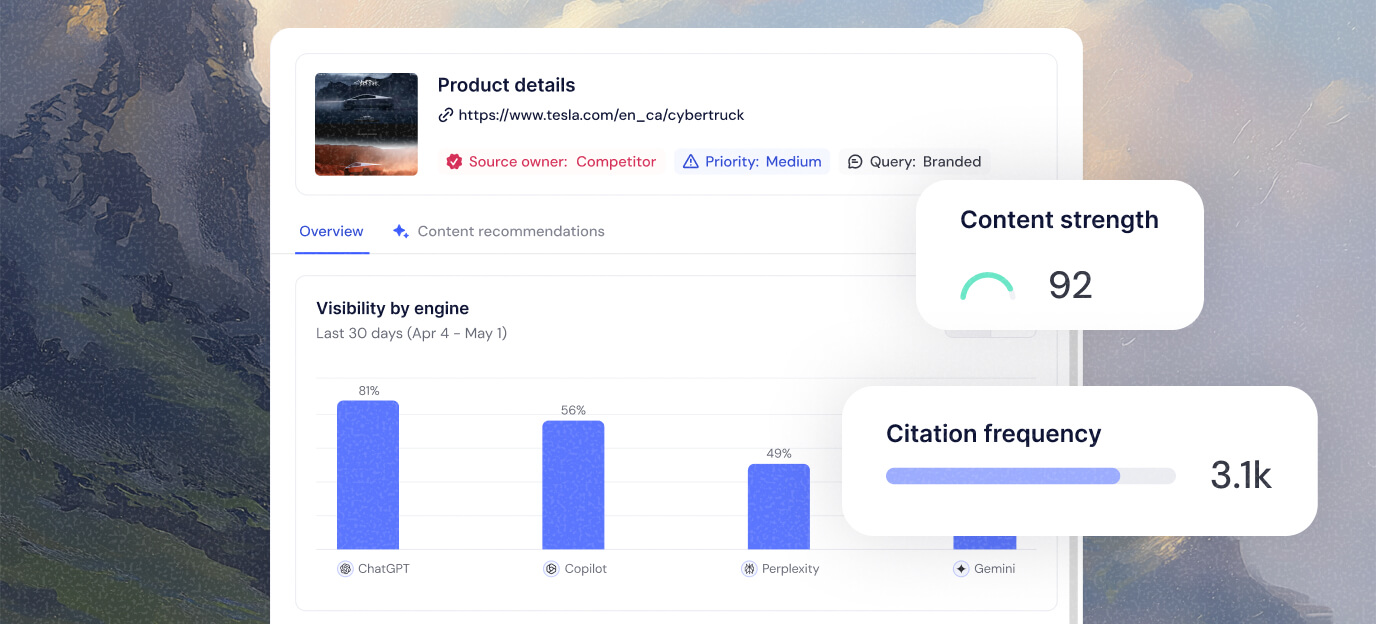The width and height of the screenshot is (1376, 624).
Task: Select the Query: Branded tag
Action: pyautogui.click(x=914, y=161)
